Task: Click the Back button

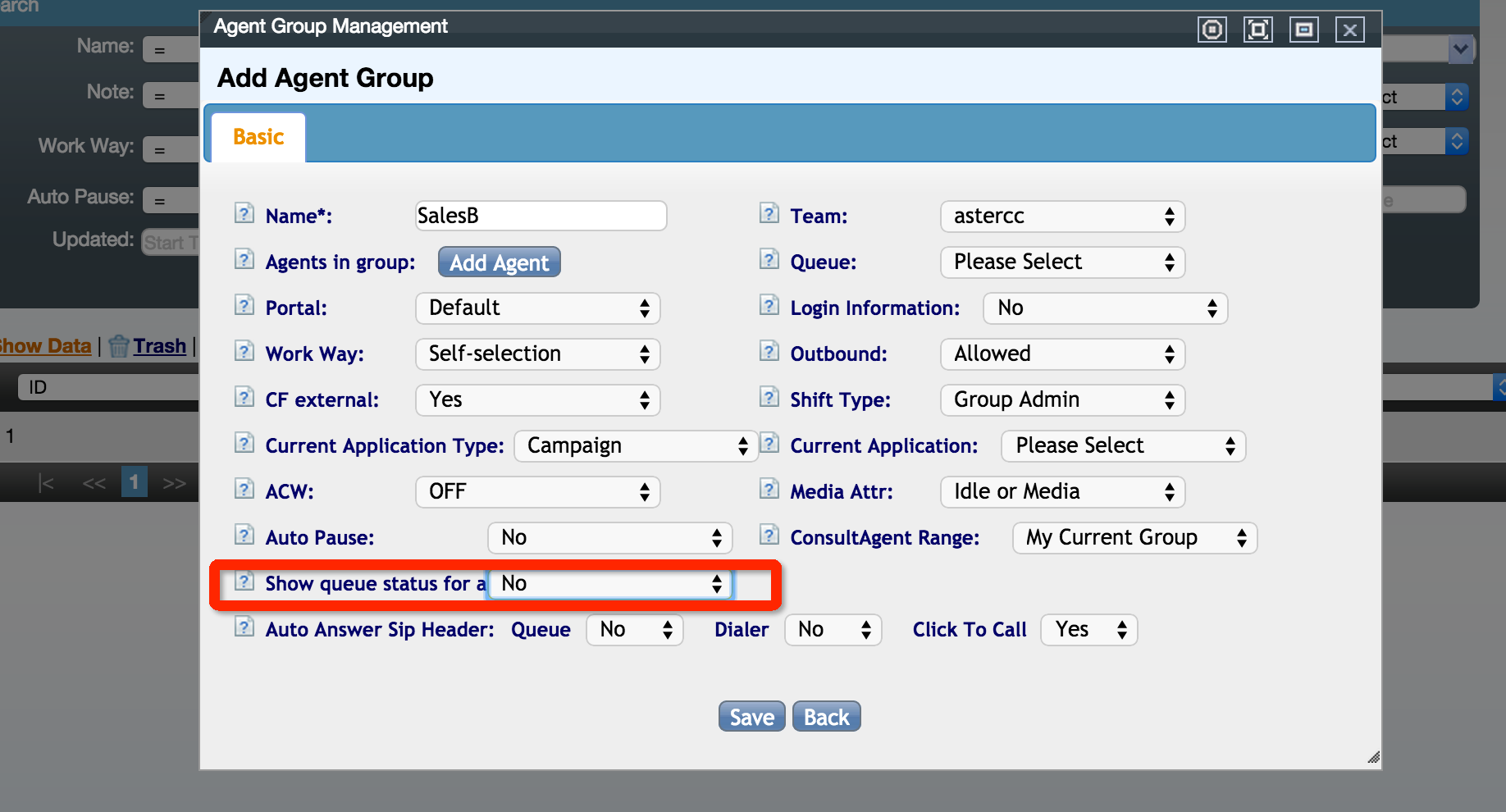Action: coord(826,717)
